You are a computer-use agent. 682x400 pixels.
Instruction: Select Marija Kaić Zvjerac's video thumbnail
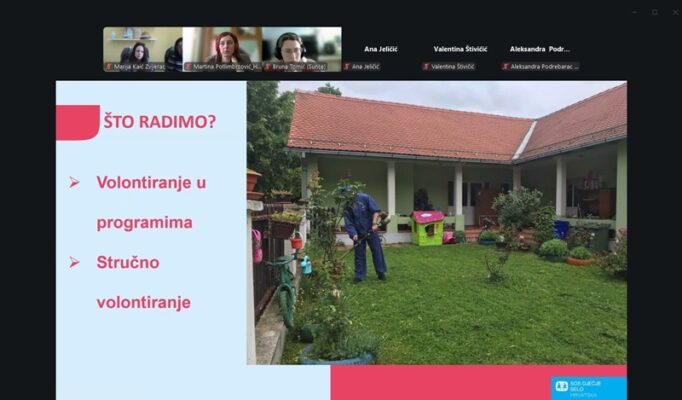[142, 46]
